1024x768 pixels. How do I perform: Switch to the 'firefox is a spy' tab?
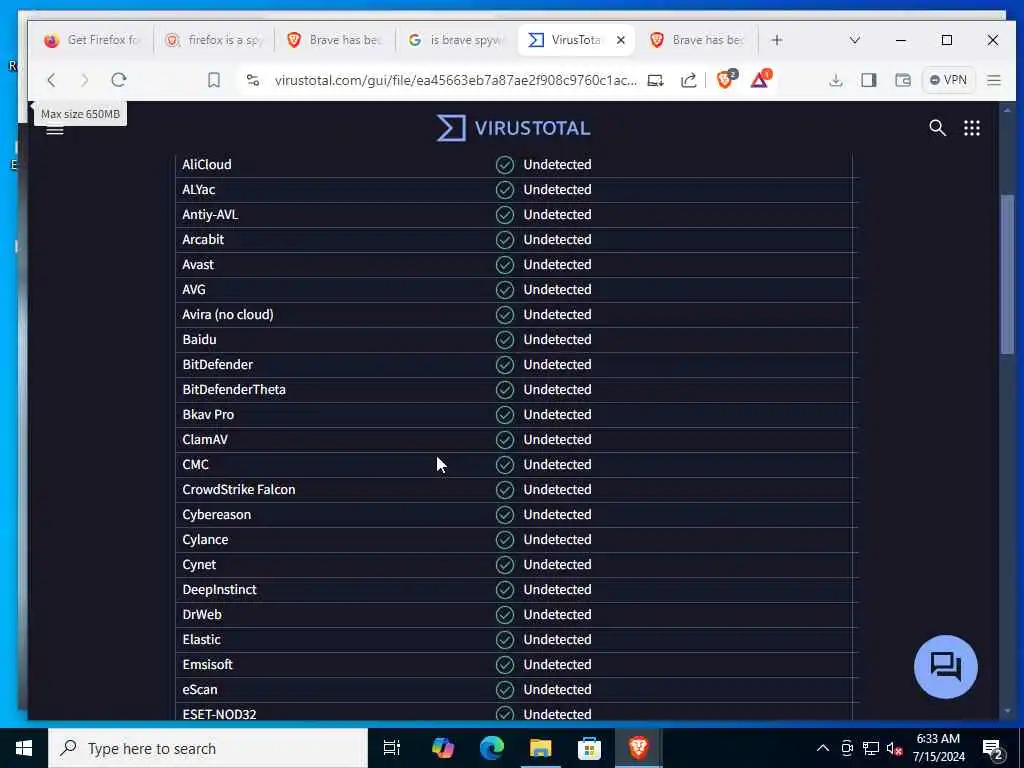point(214,40)
